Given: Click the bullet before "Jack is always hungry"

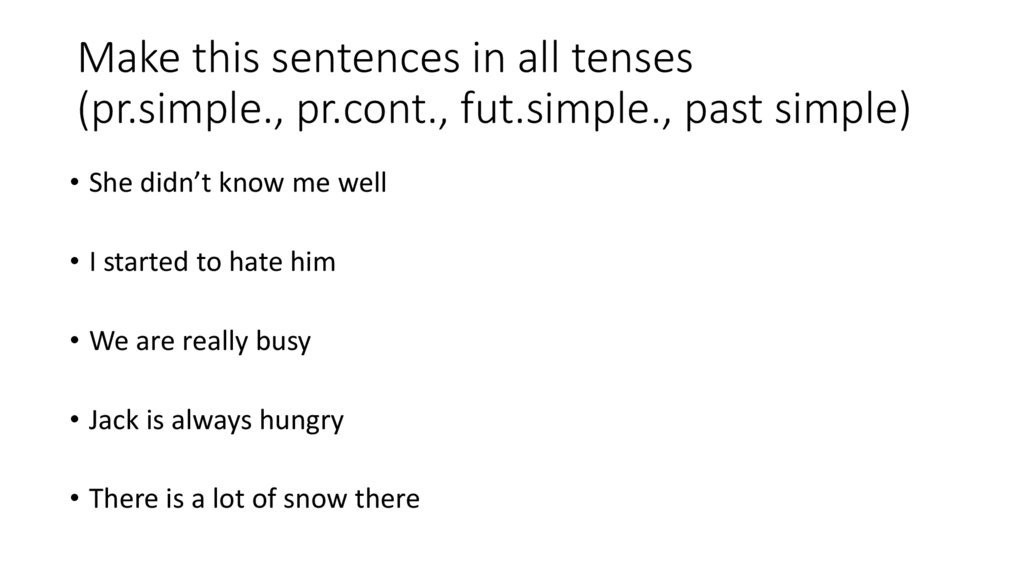Looking at the screenshot, I should click(76, 420).
